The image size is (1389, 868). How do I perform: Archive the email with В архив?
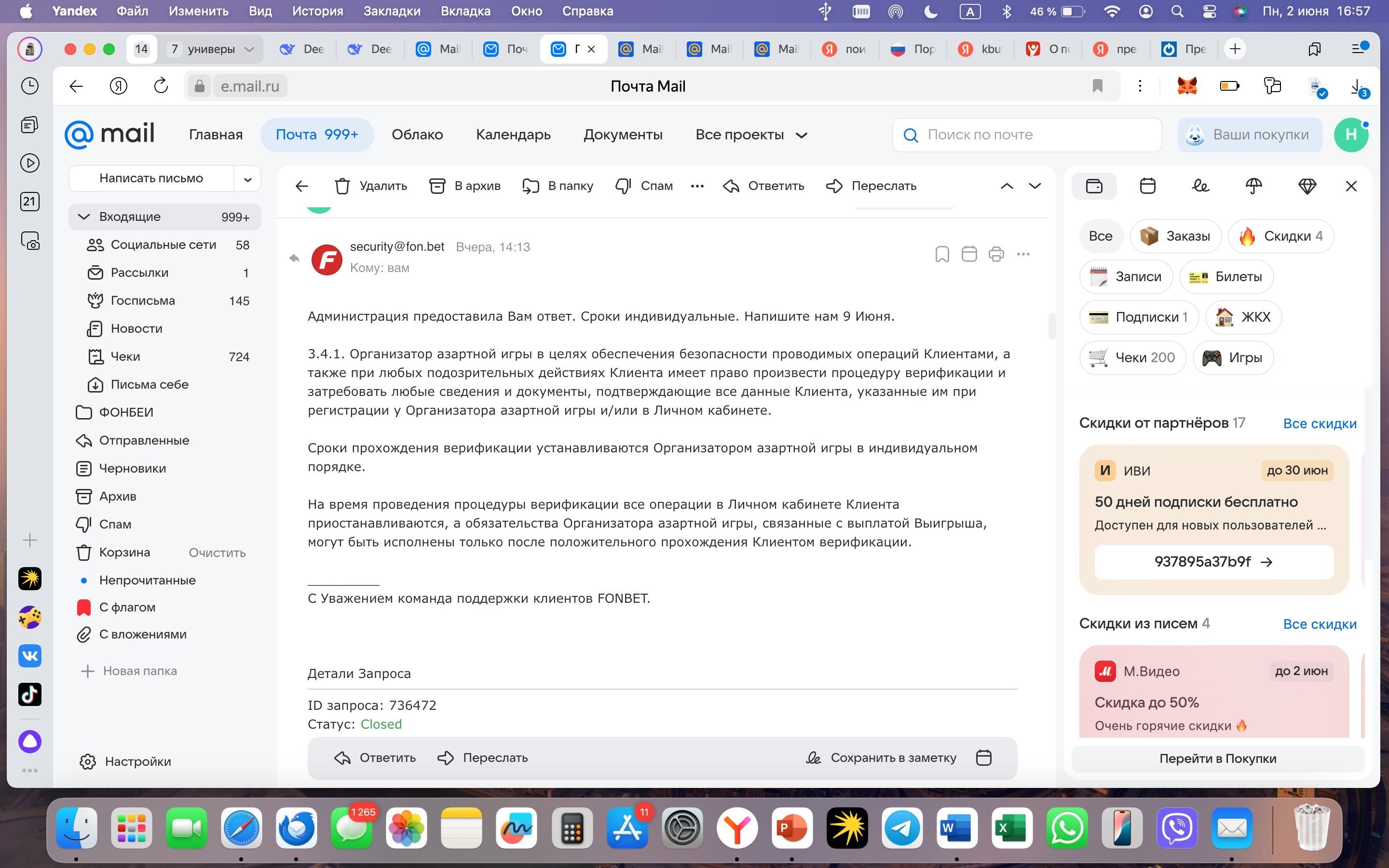point(465,186)
